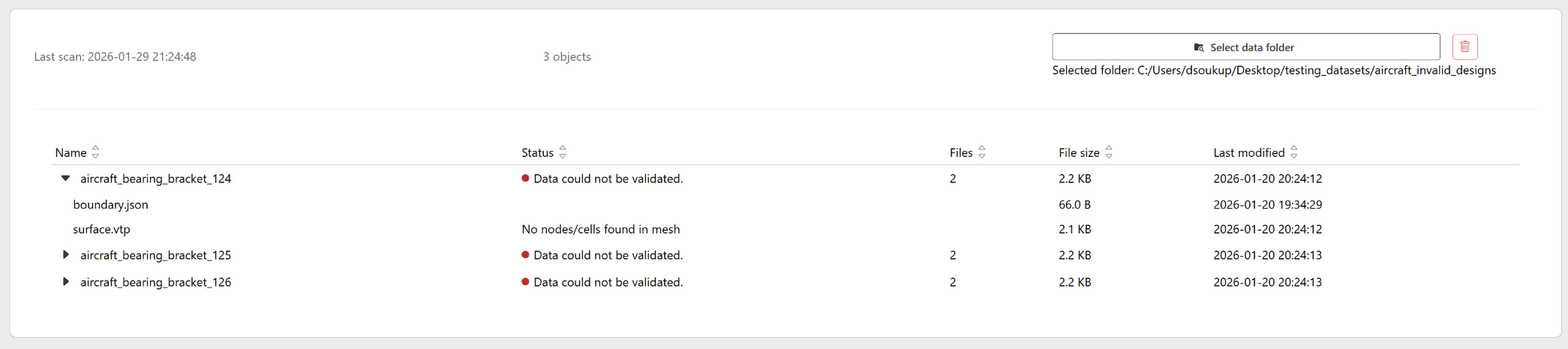The width and height of the screenshot is (1568, 349).
Task: Click aircraft_bearing_bracket_125 name
Action: pyautogui.click(x=155, y=255)
